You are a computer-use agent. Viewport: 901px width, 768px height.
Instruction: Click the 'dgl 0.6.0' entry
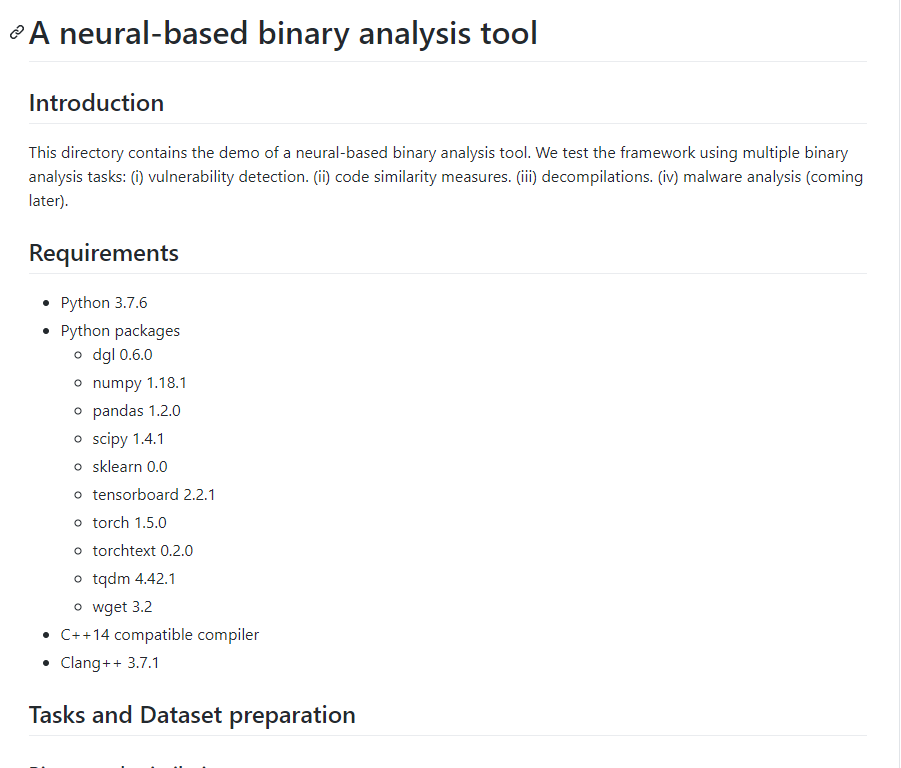click(x=122, y=354)
